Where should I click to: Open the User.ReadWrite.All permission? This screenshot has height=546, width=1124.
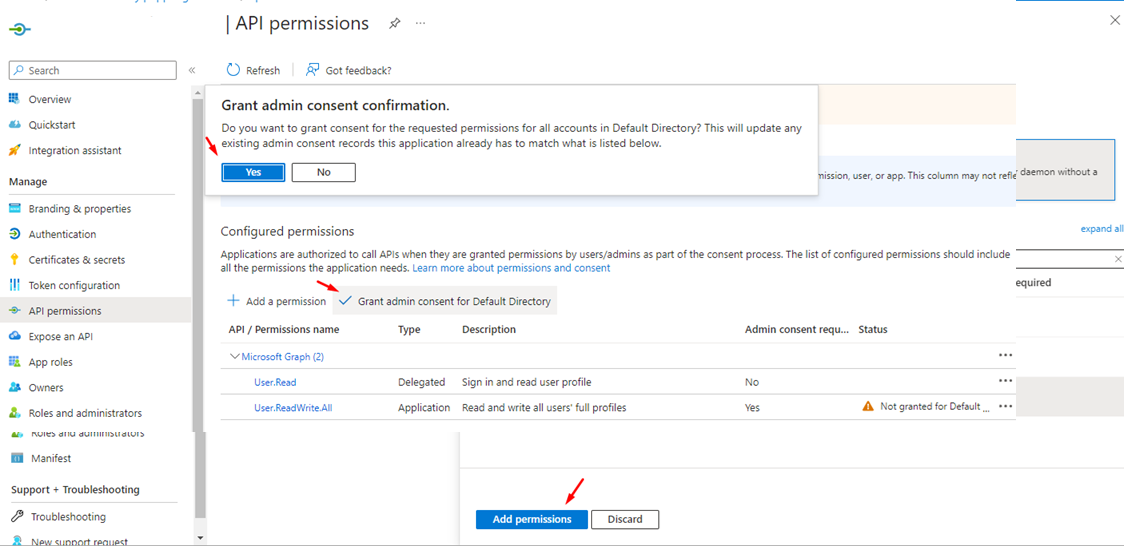(293, 408)
